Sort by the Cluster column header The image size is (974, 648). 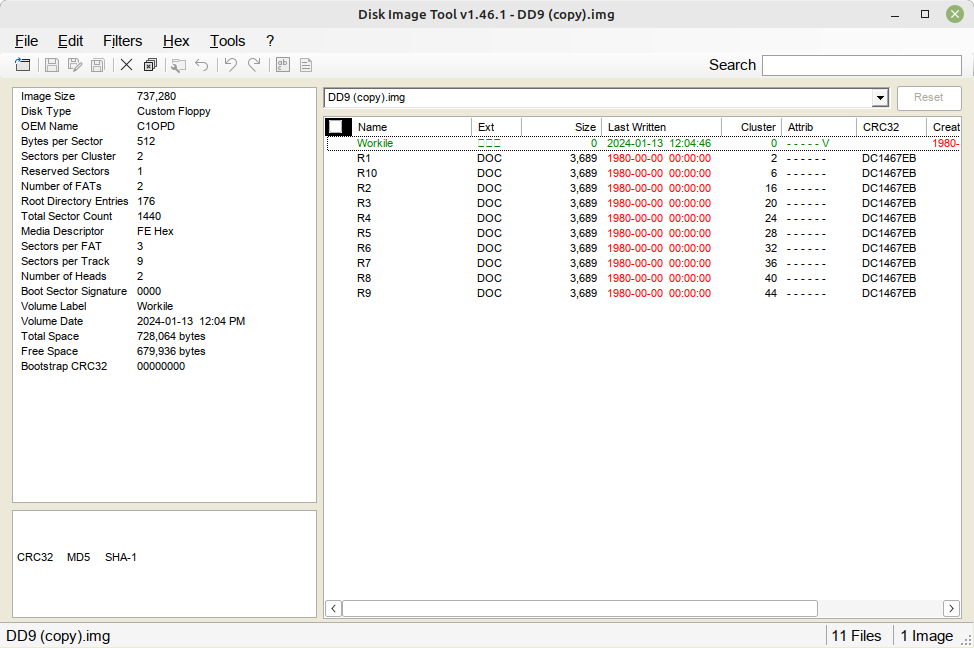click(x=751, y=127)
